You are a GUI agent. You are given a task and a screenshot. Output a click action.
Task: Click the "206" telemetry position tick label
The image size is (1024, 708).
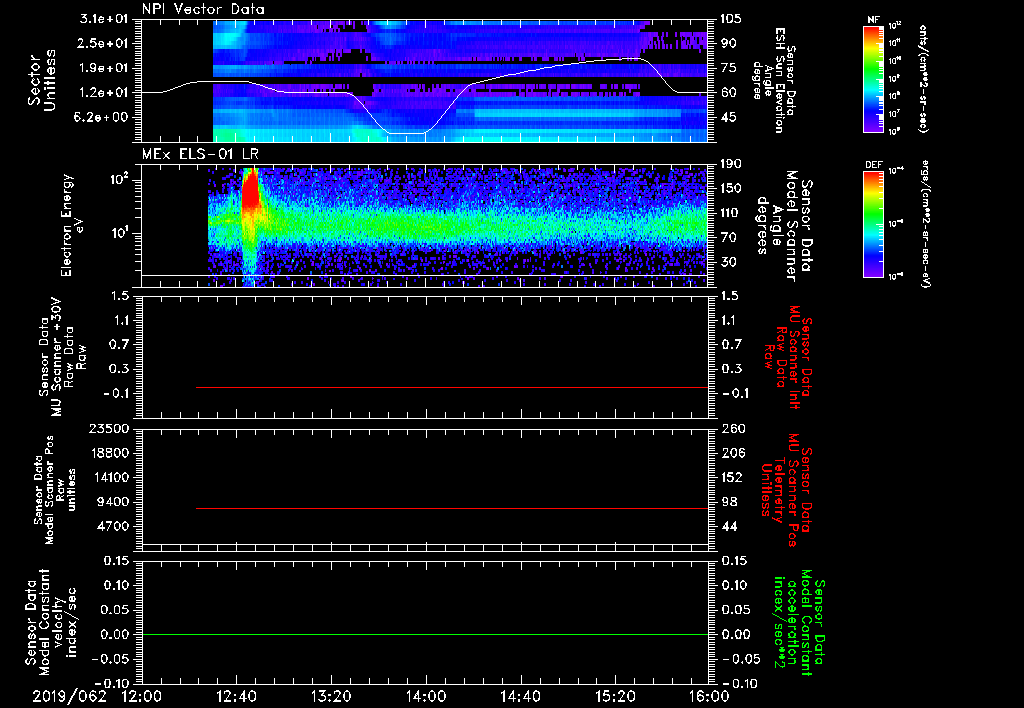click(x=733, y=453)
